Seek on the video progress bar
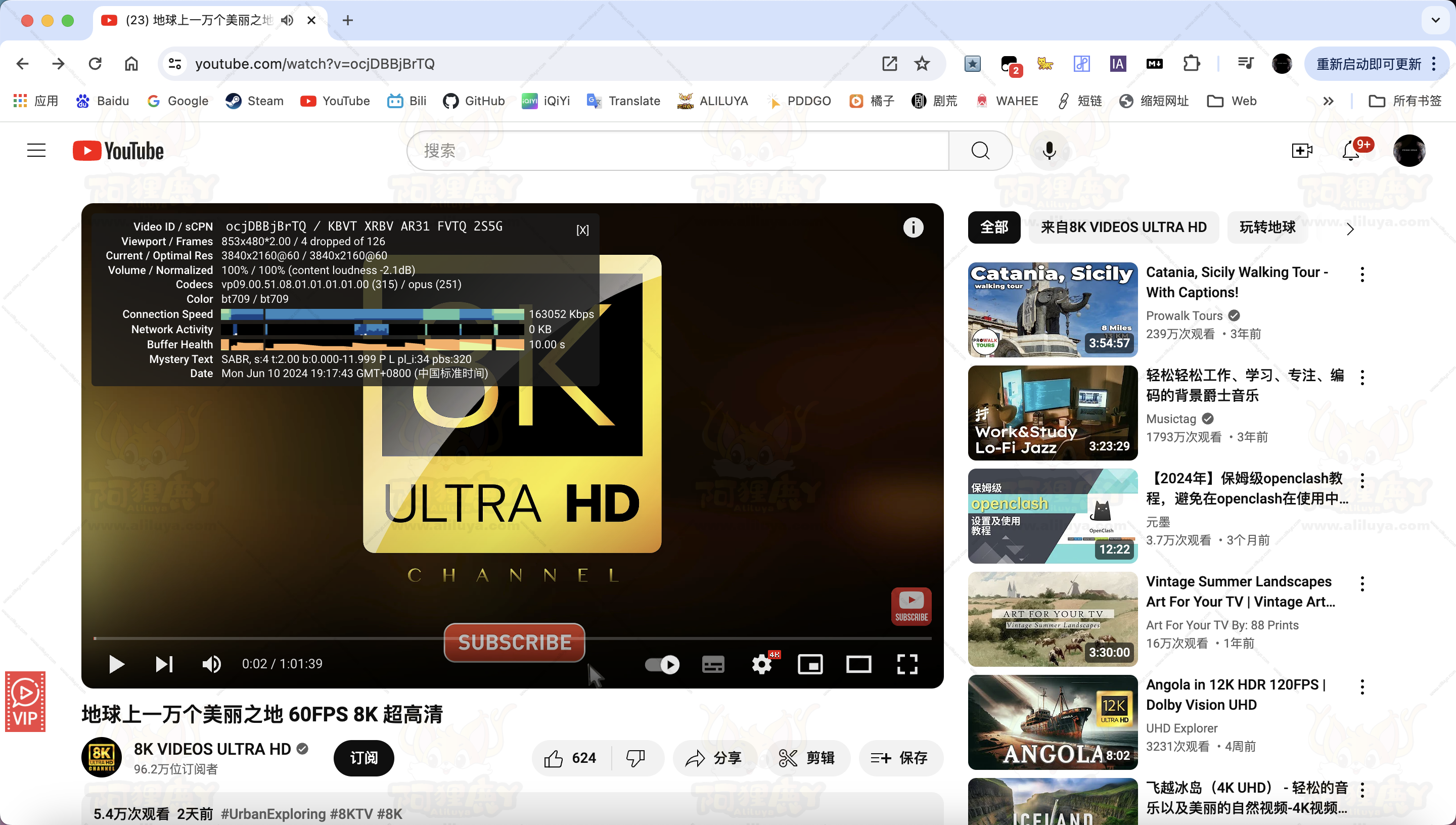Image resolution: width=1456 pixels, height=825 pixels. [x=512, y=638]
